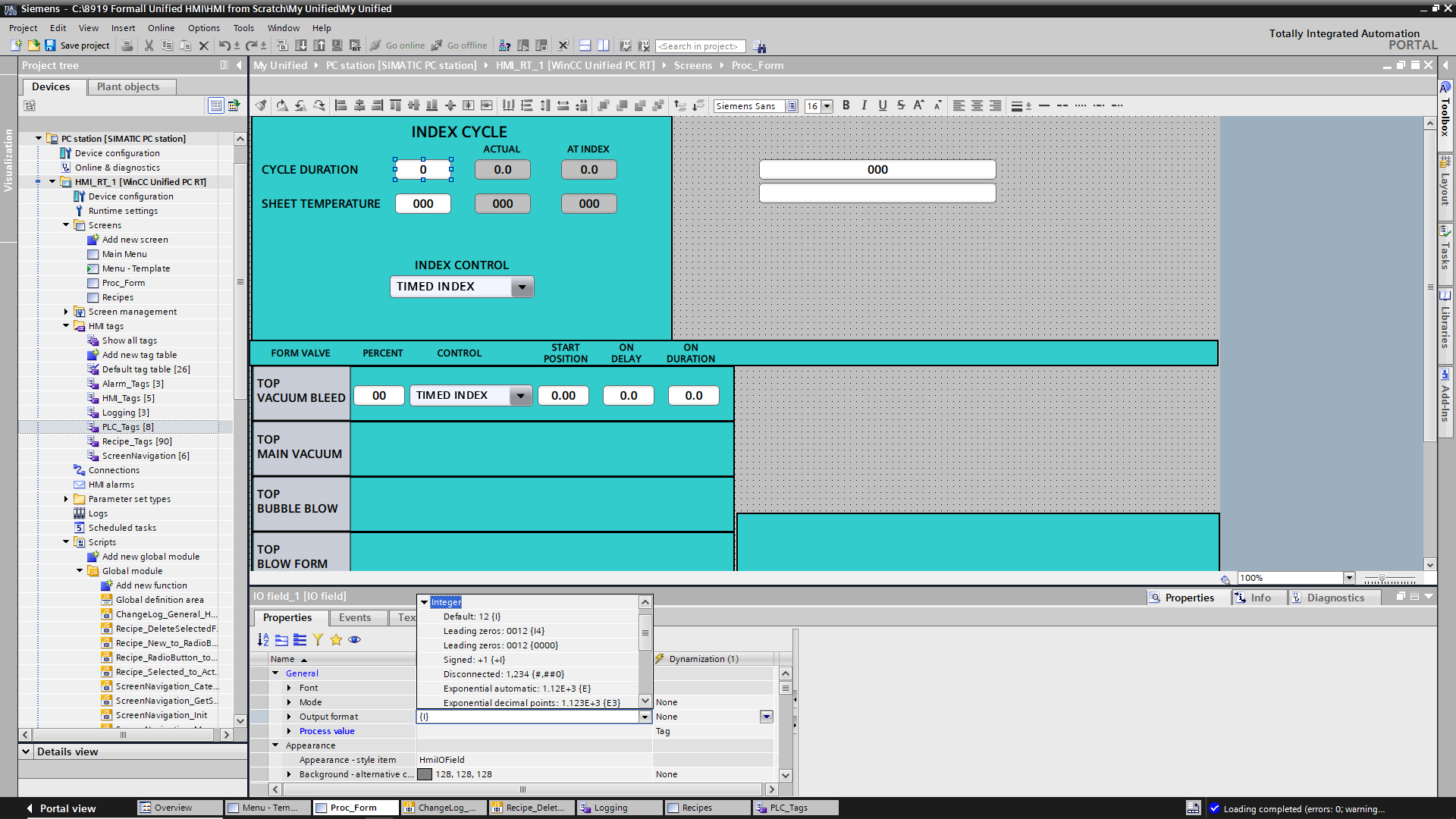
Task: Click the filter funnel icon in Properties
Action: pos(318,640)
